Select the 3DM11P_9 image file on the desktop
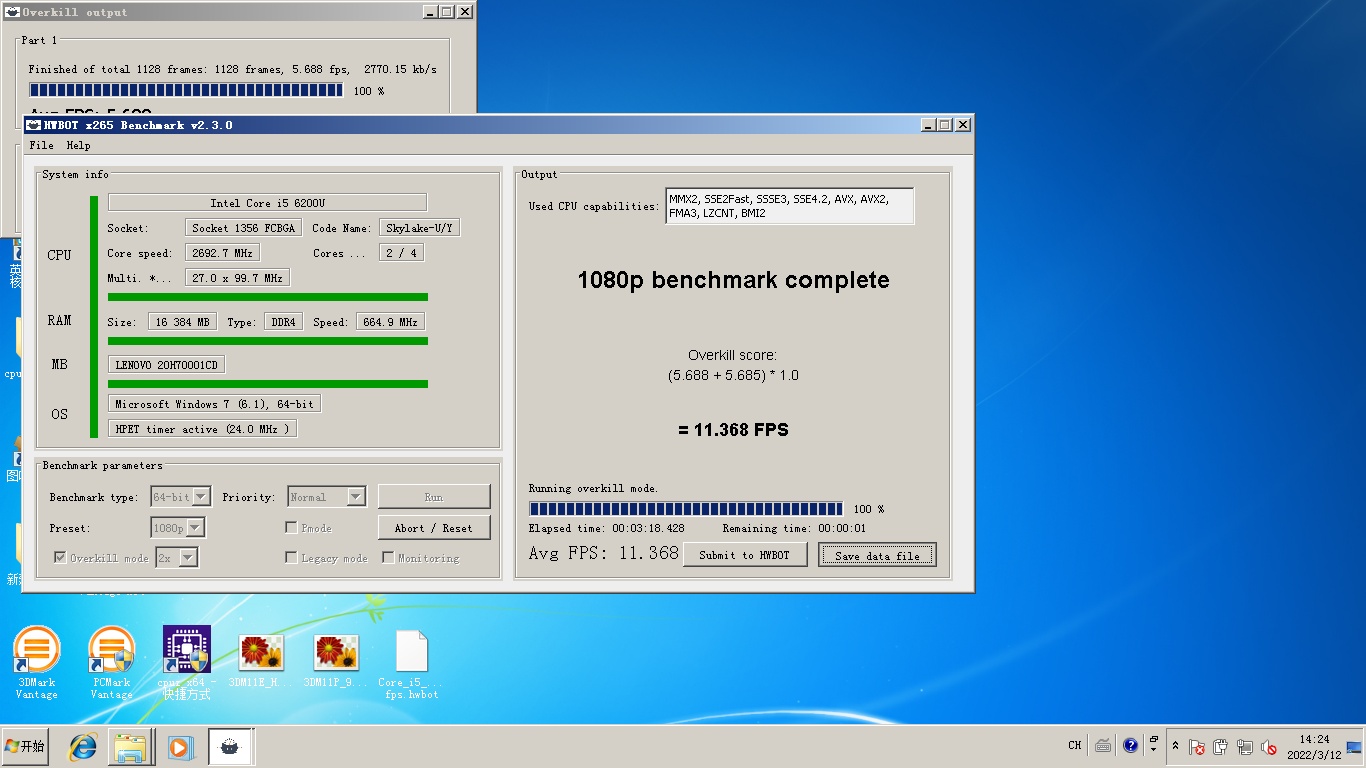Image resolution: width=1366 pixels, height=768 pixels. coord(335,662)
